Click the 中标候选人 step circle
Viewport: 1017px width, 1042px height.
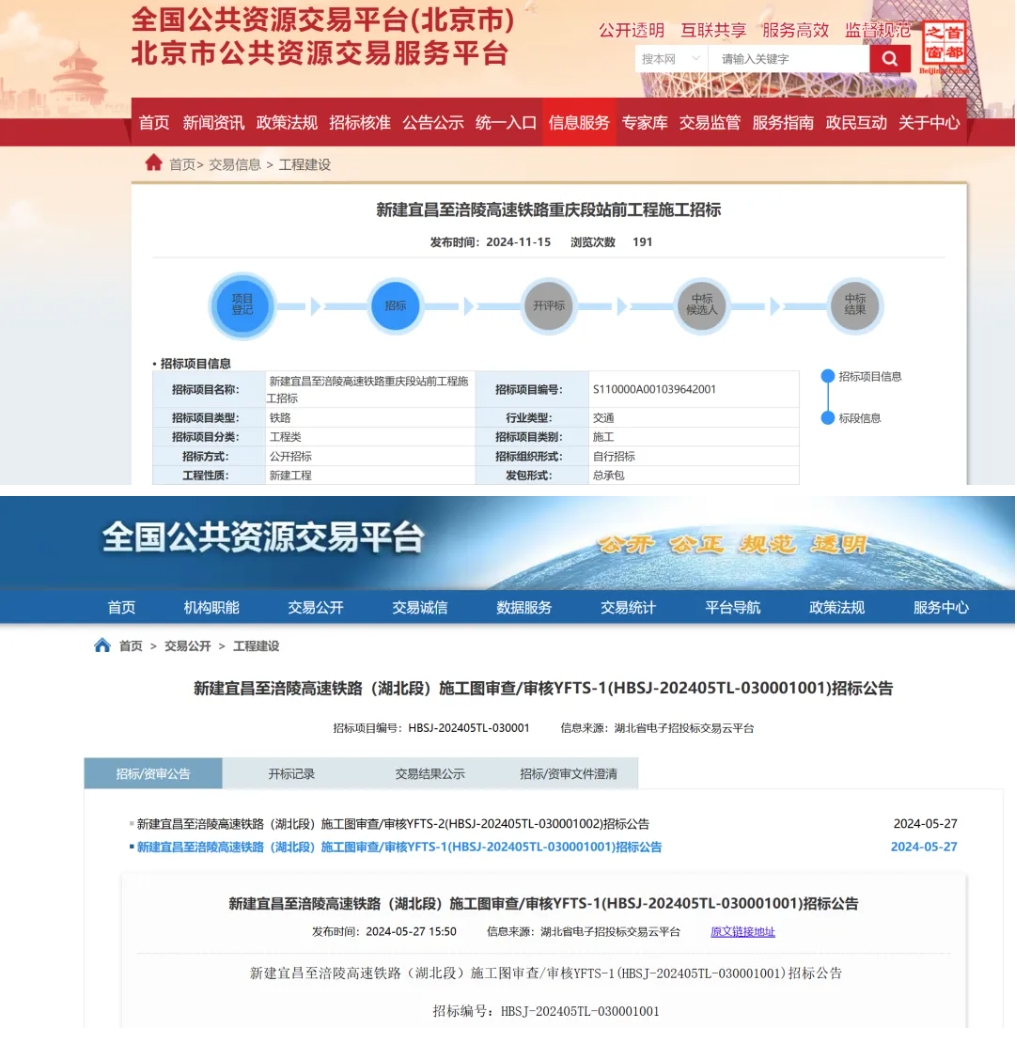pyautogui.click(x=701, y=305)
